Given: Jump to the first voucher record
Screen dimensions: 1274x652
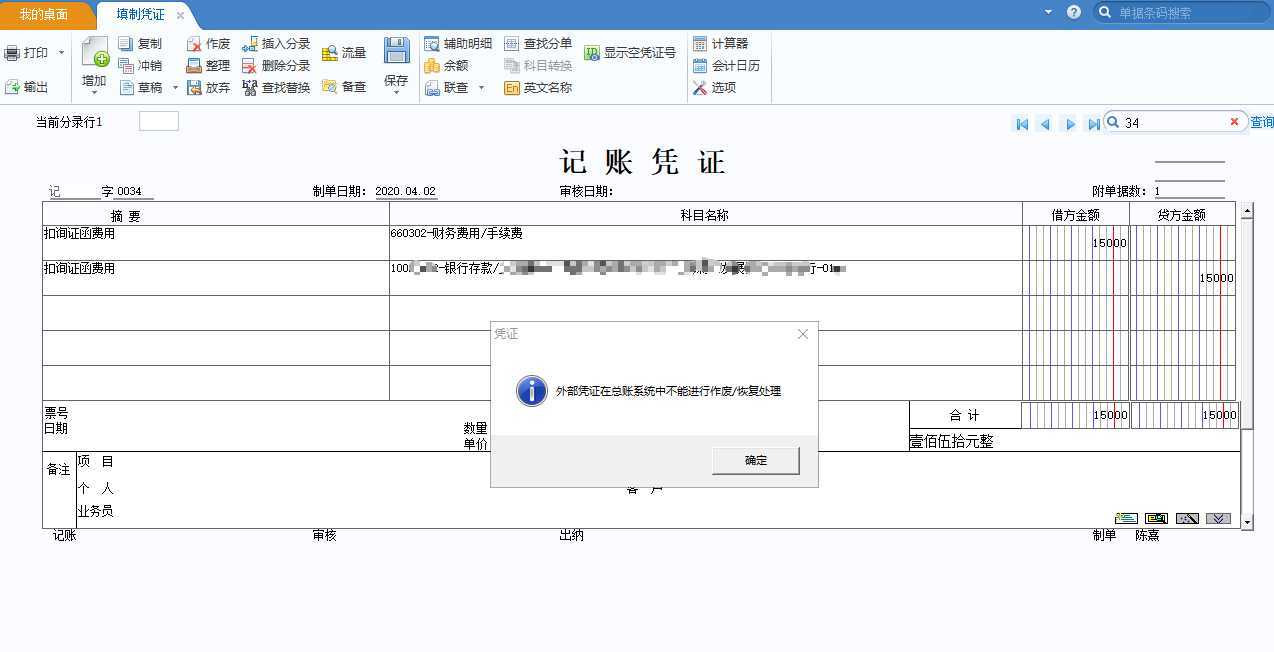Looking at the screenshot, I should click(1021, 124).
